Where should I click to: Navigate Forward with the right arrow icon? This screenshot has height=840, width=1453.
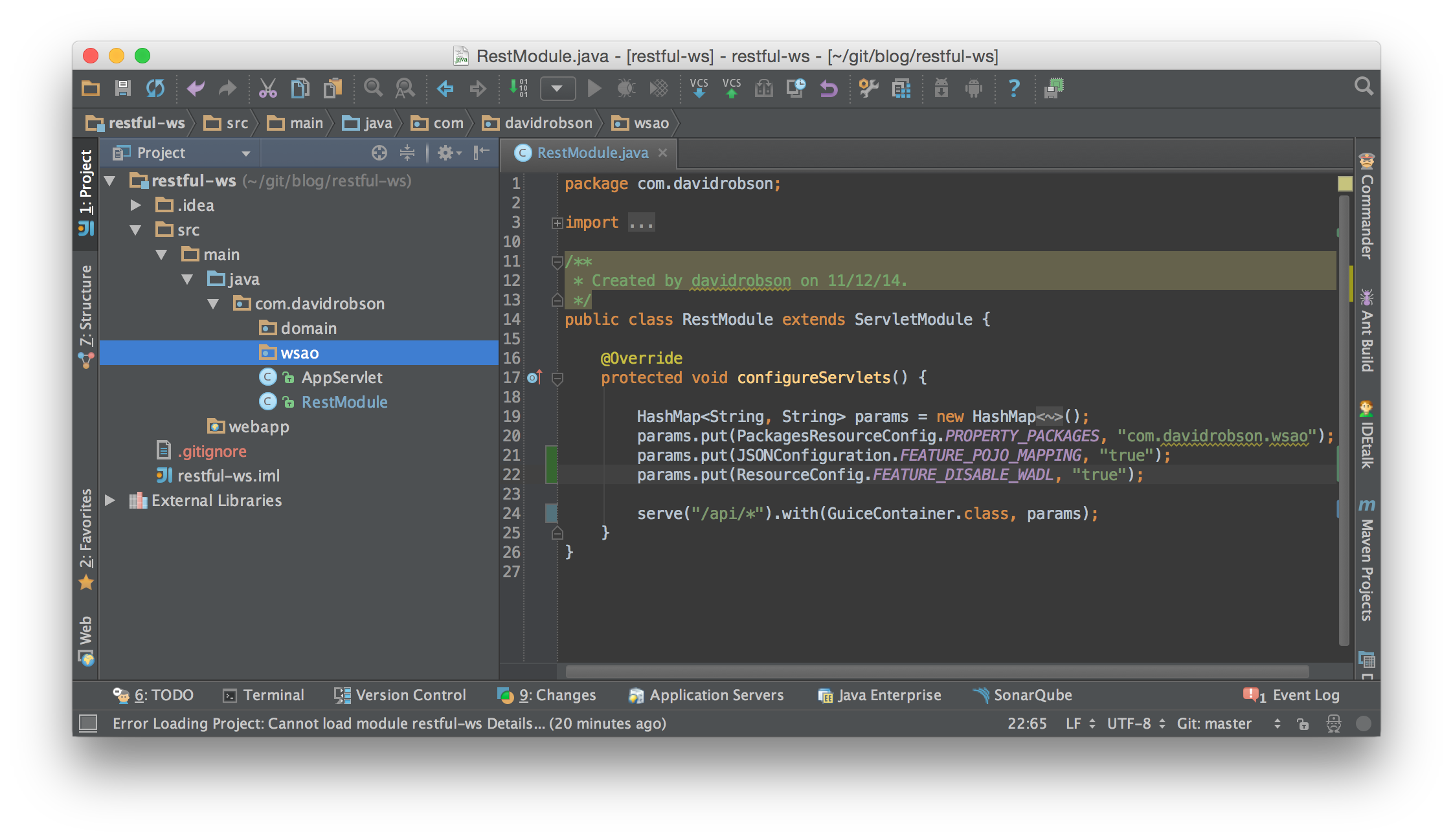478,88
